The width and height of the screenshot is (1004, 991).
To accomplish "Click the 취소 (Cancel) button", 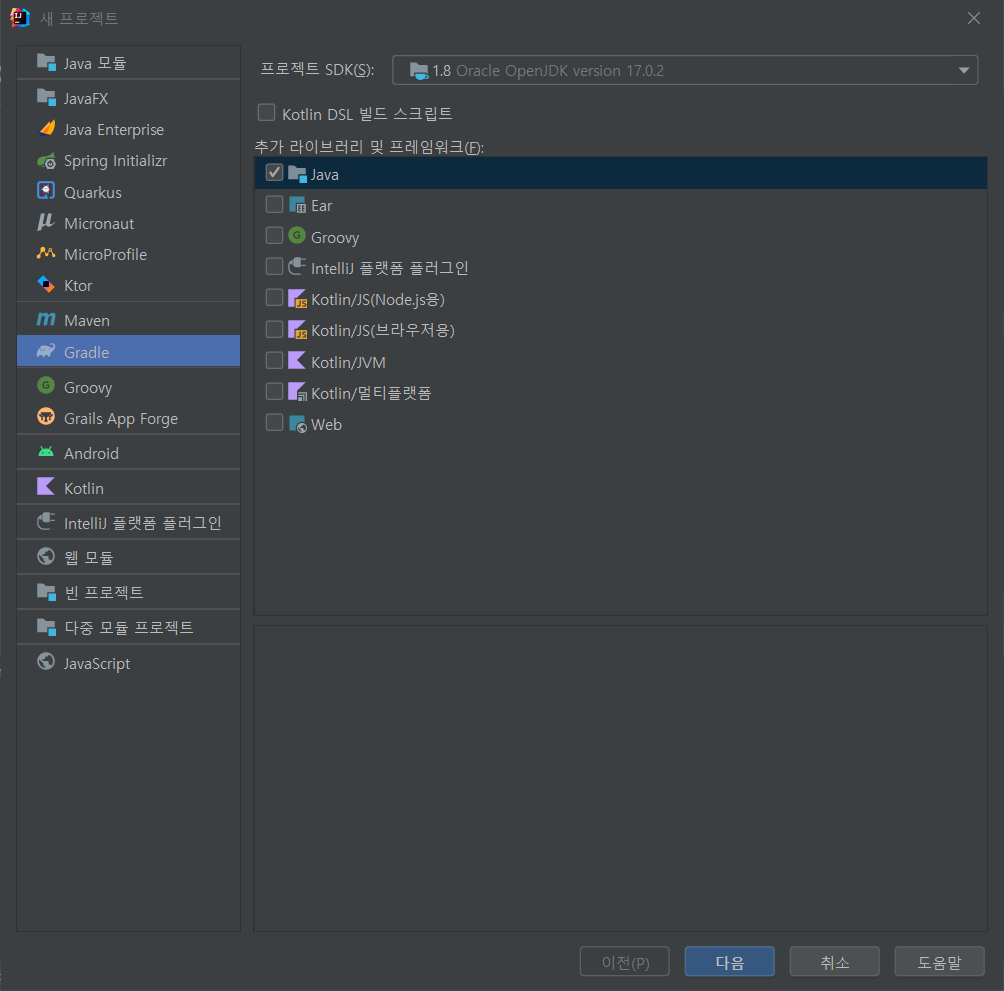I will point(834,962).
